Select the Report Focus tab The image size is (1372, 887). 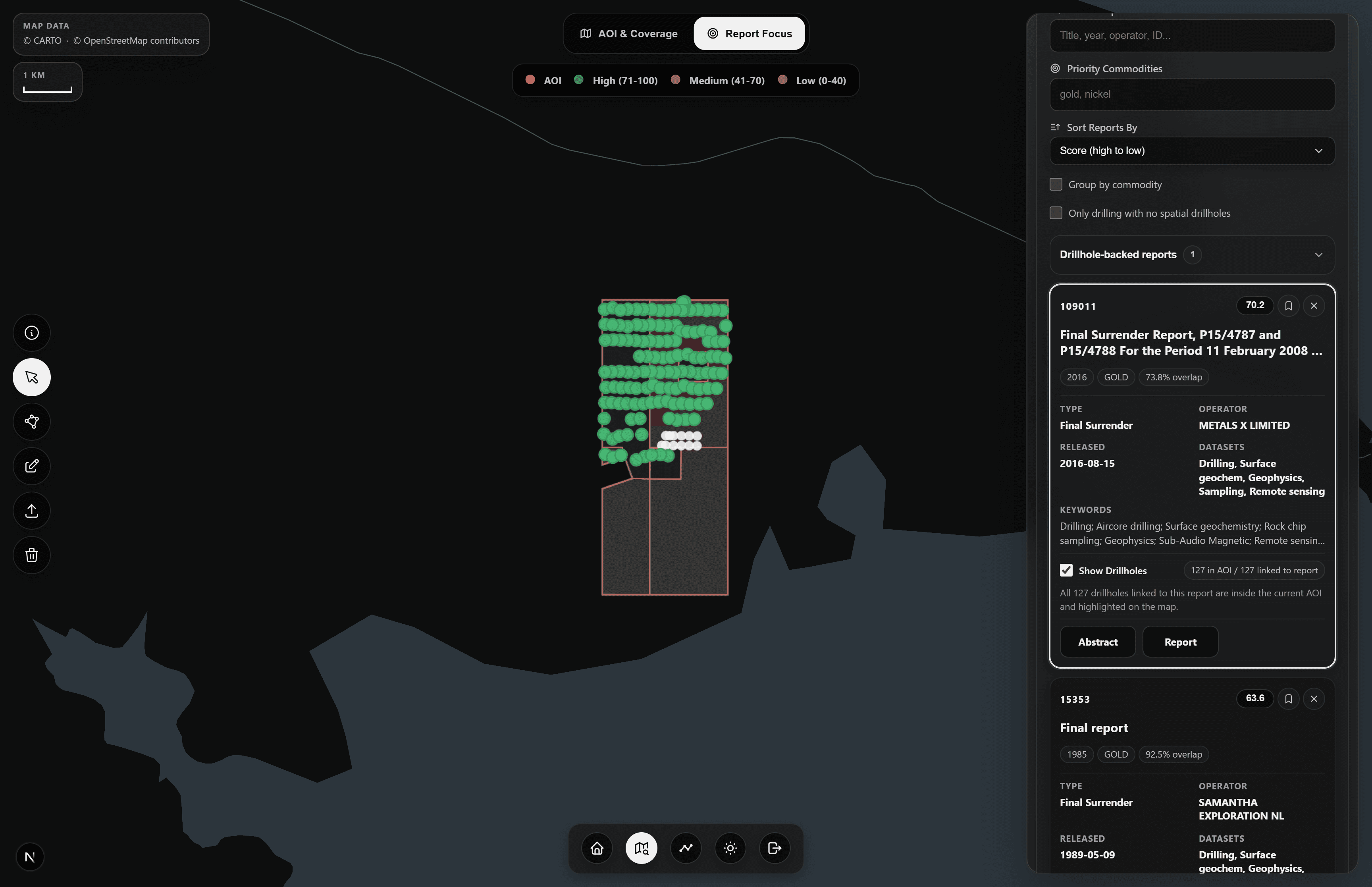[x=749, y=33]
